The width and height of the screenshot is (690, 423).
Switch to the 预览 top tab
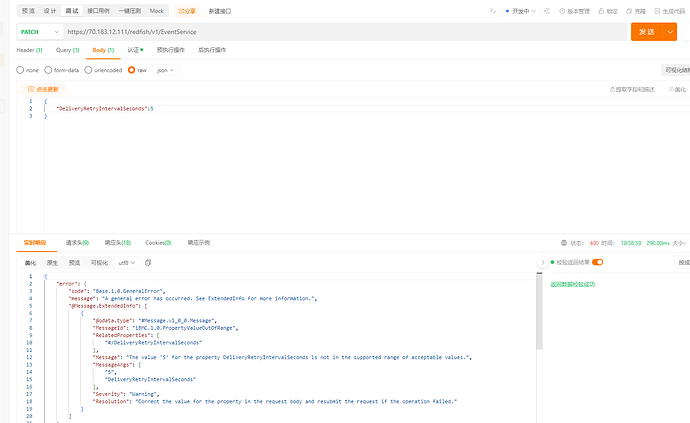click(x=28, y=11)
